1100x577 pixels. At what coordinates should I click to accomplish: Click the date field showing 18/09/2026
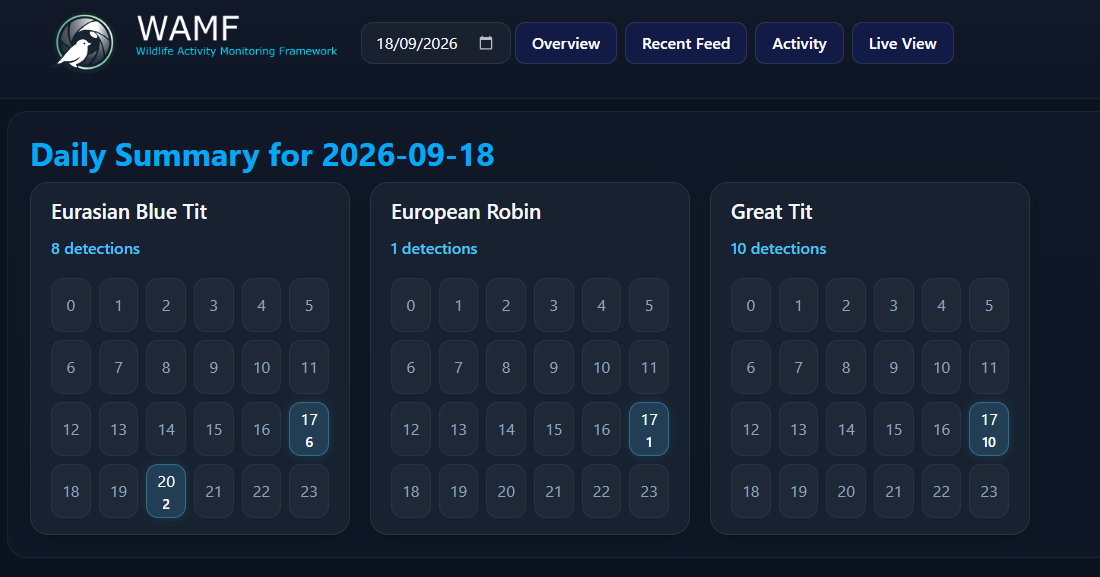435,43
